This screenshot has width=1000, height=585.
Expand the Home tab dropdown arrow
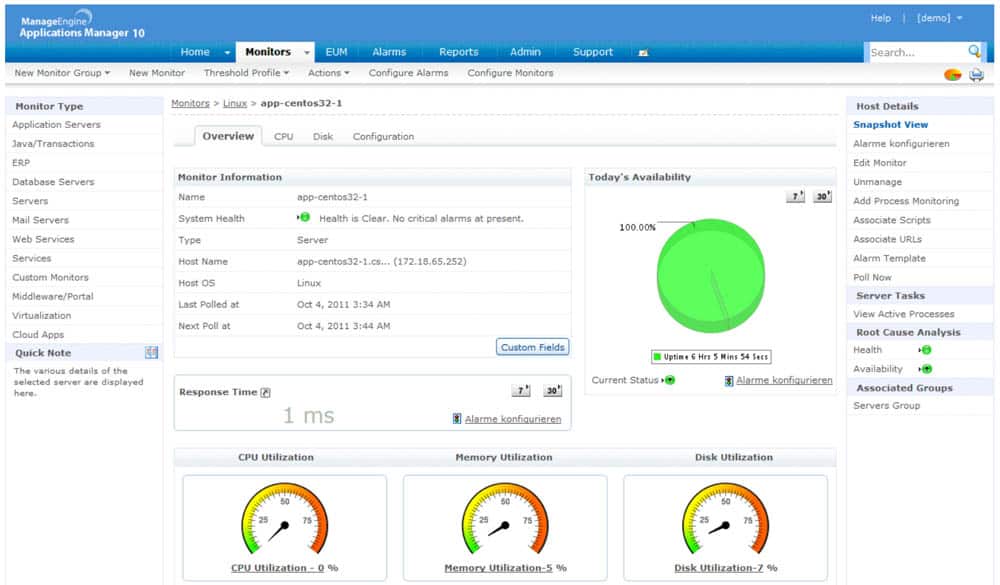[x=227, y=52]
